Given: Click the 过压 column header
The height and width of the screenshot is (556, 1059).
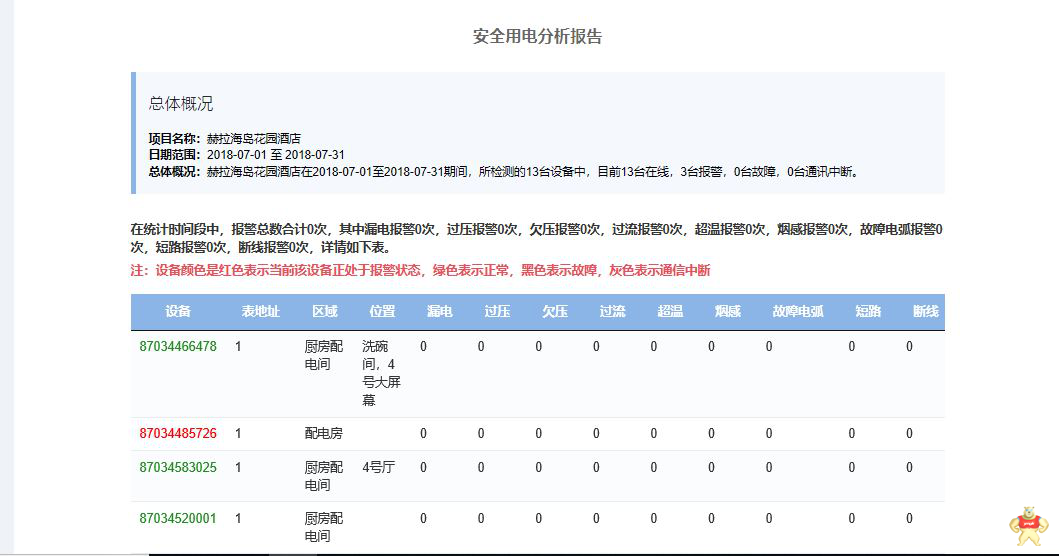Looking at the screenshot, I should (x=497, y=312).
